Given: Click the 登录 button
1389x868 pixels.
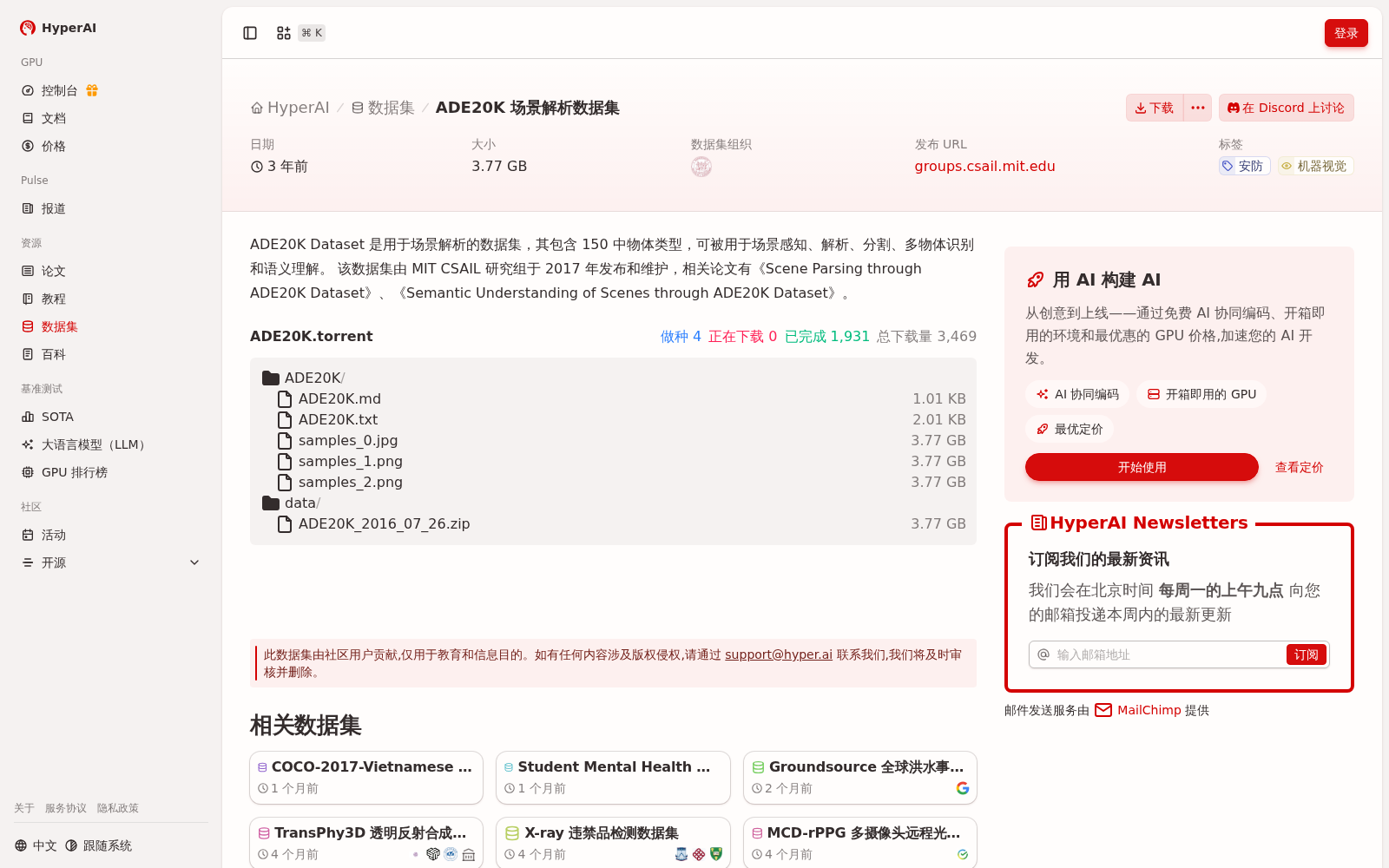Looking at the screenshot, I should tap(1346, 33).
